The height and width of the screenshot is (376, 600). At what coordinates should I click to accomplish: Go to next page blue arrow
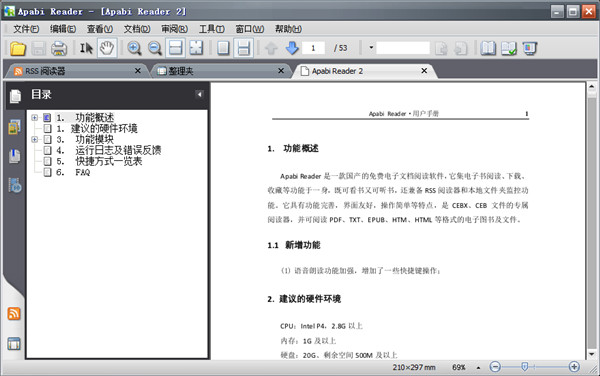(292, 48)
